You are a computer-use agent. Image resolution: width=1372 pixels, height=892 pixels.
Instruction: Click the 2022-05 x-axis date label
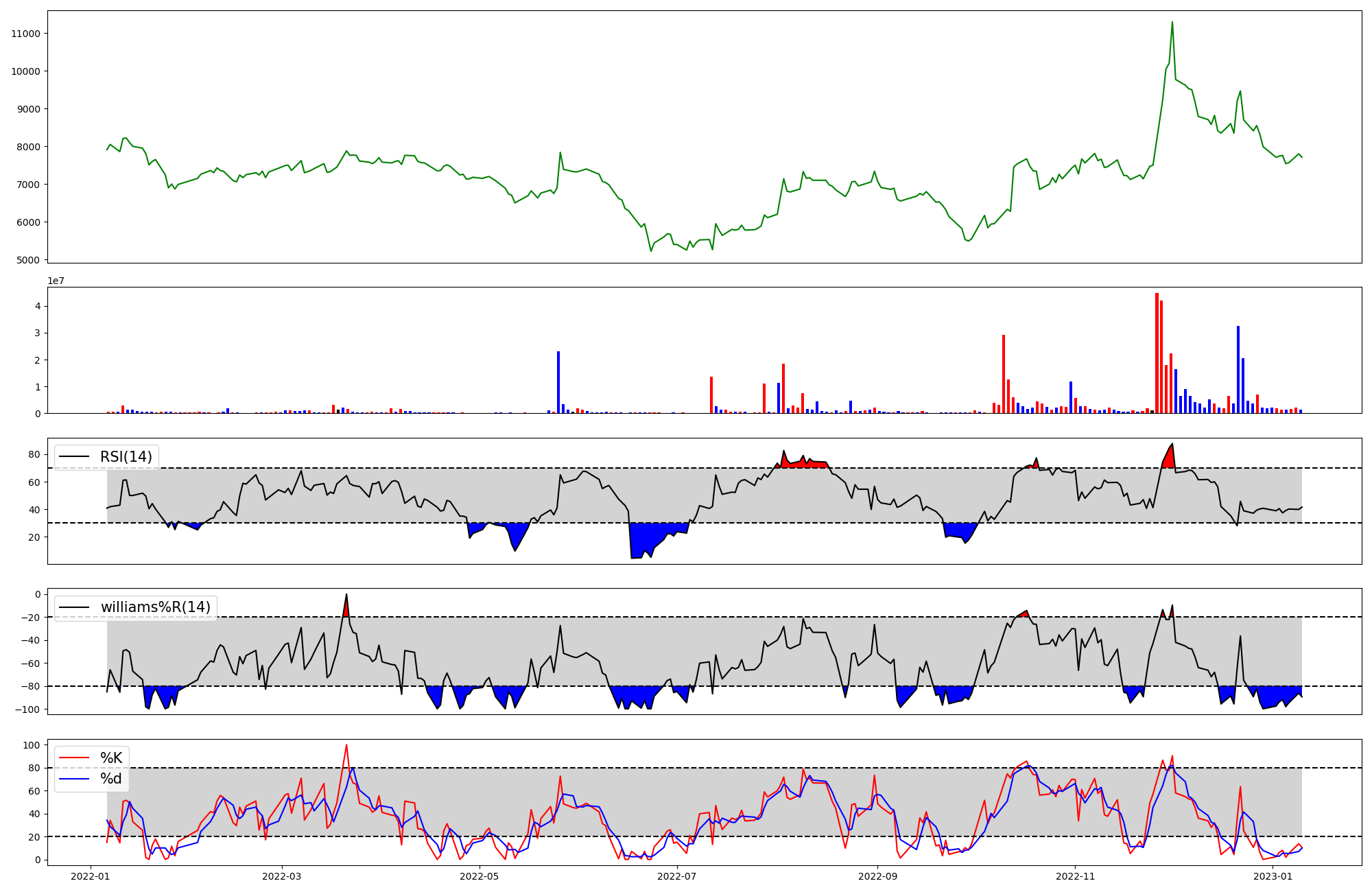tap(479, 876)
